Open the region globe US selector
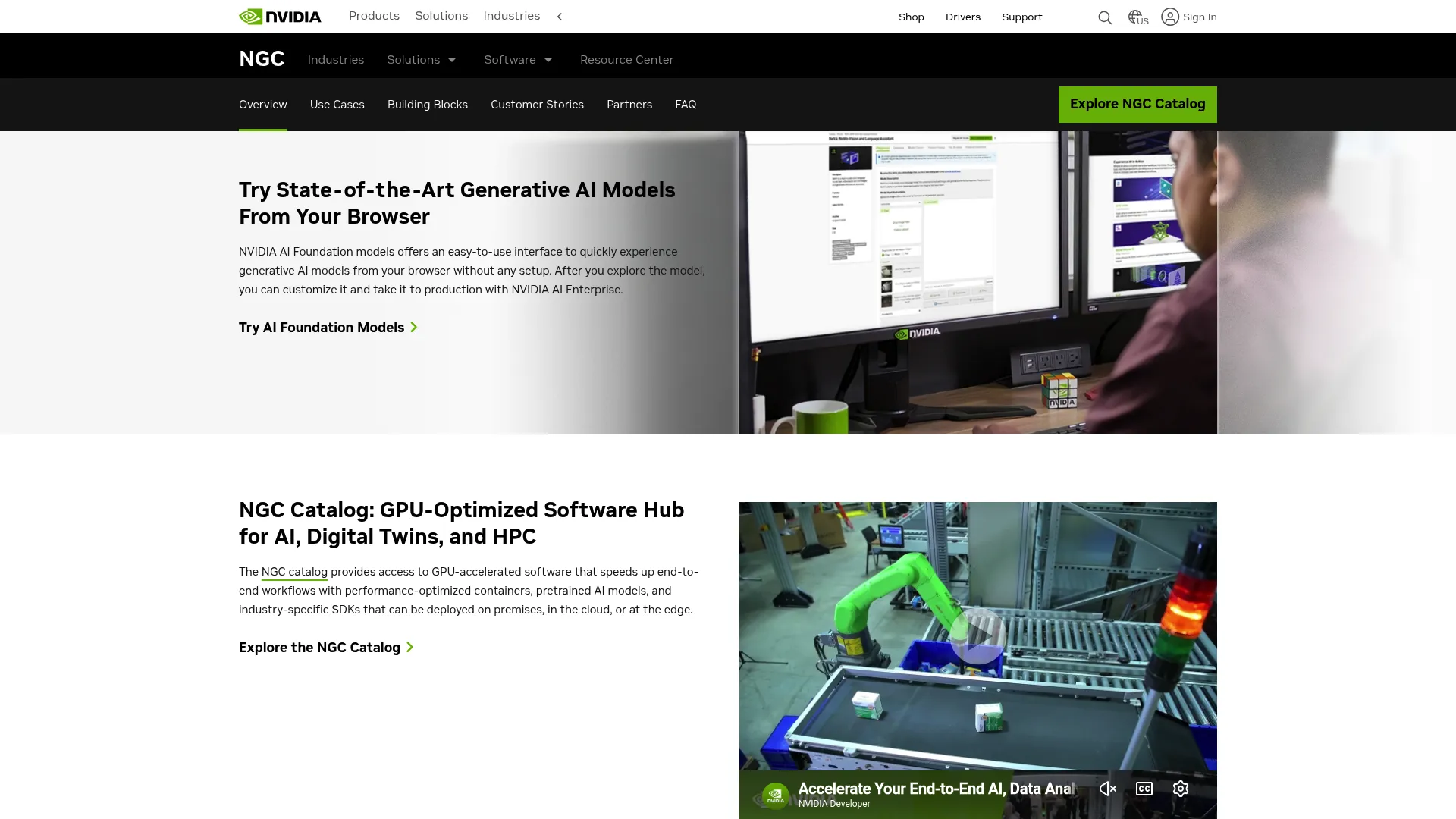Screen dimensions: 1456x819 [x=1137, y=17]
